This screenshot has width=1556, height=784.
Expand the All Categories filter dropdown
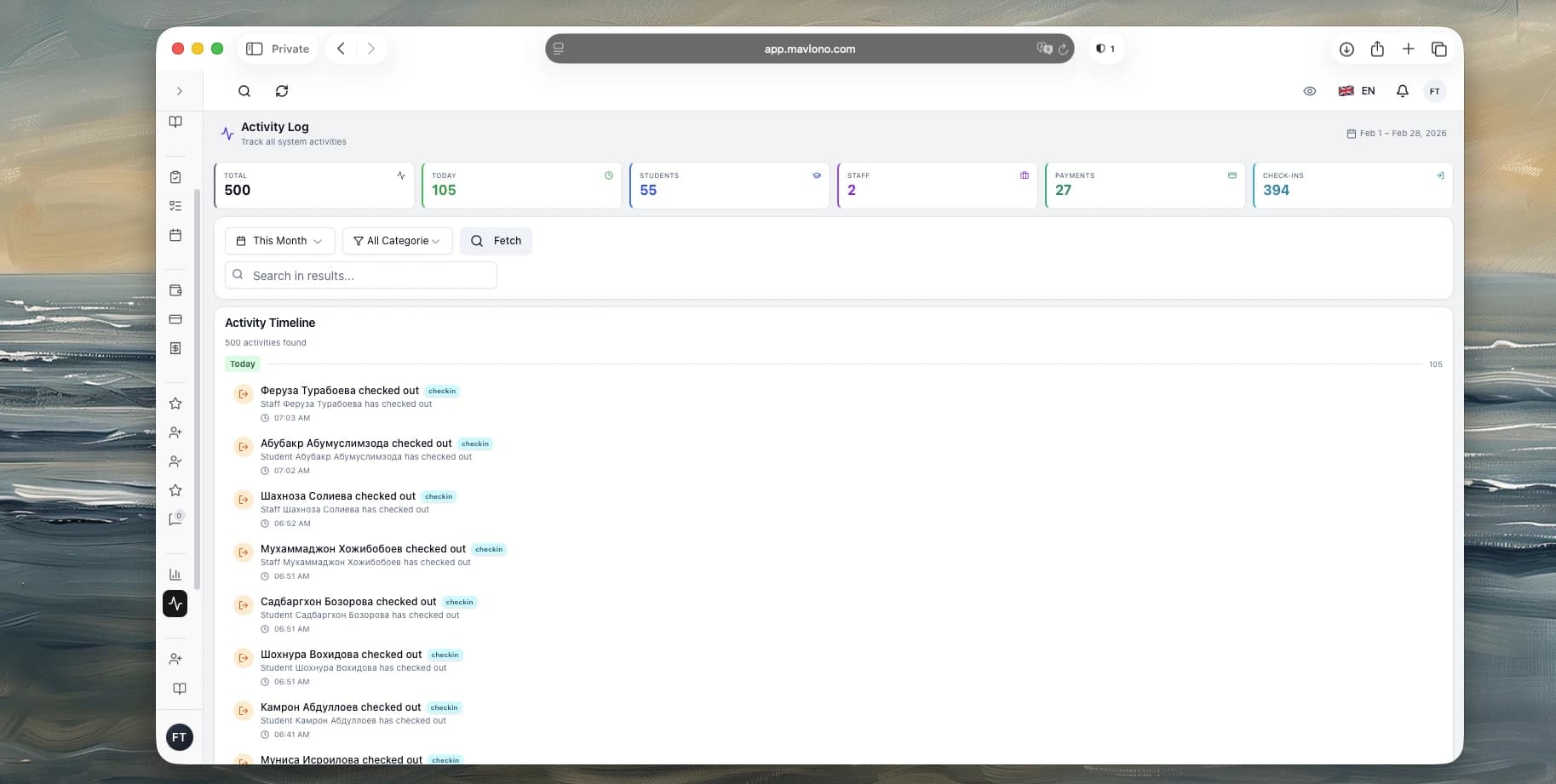(397, 241)
